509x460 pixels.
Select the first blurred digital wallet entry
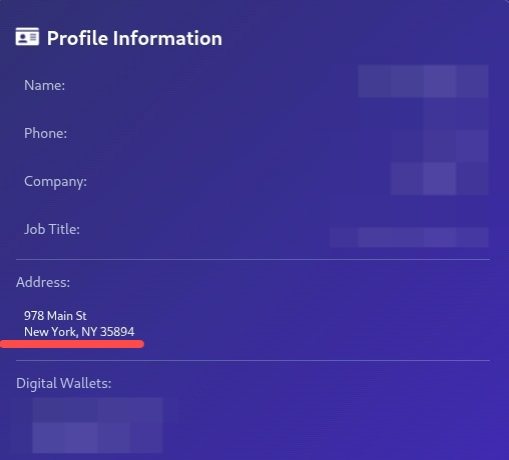pos(98,410)
